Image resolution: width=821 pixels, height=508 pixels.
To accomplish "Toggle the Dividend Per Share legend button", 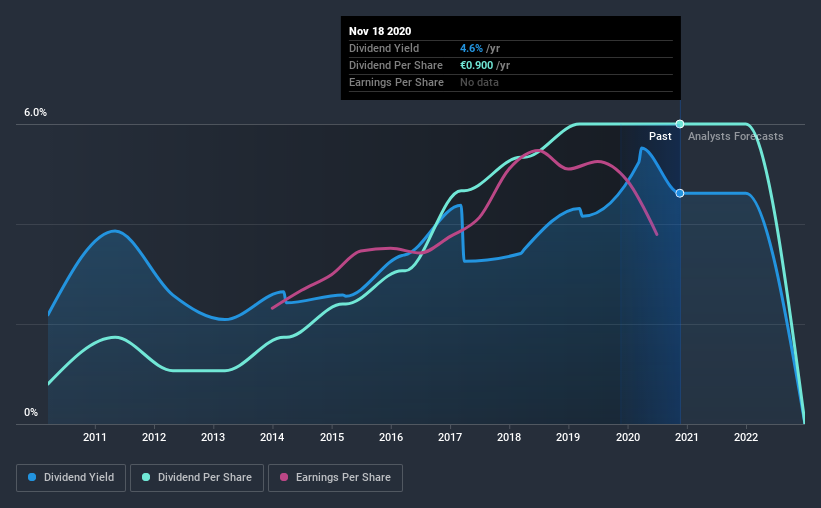I will coord(197,478).
